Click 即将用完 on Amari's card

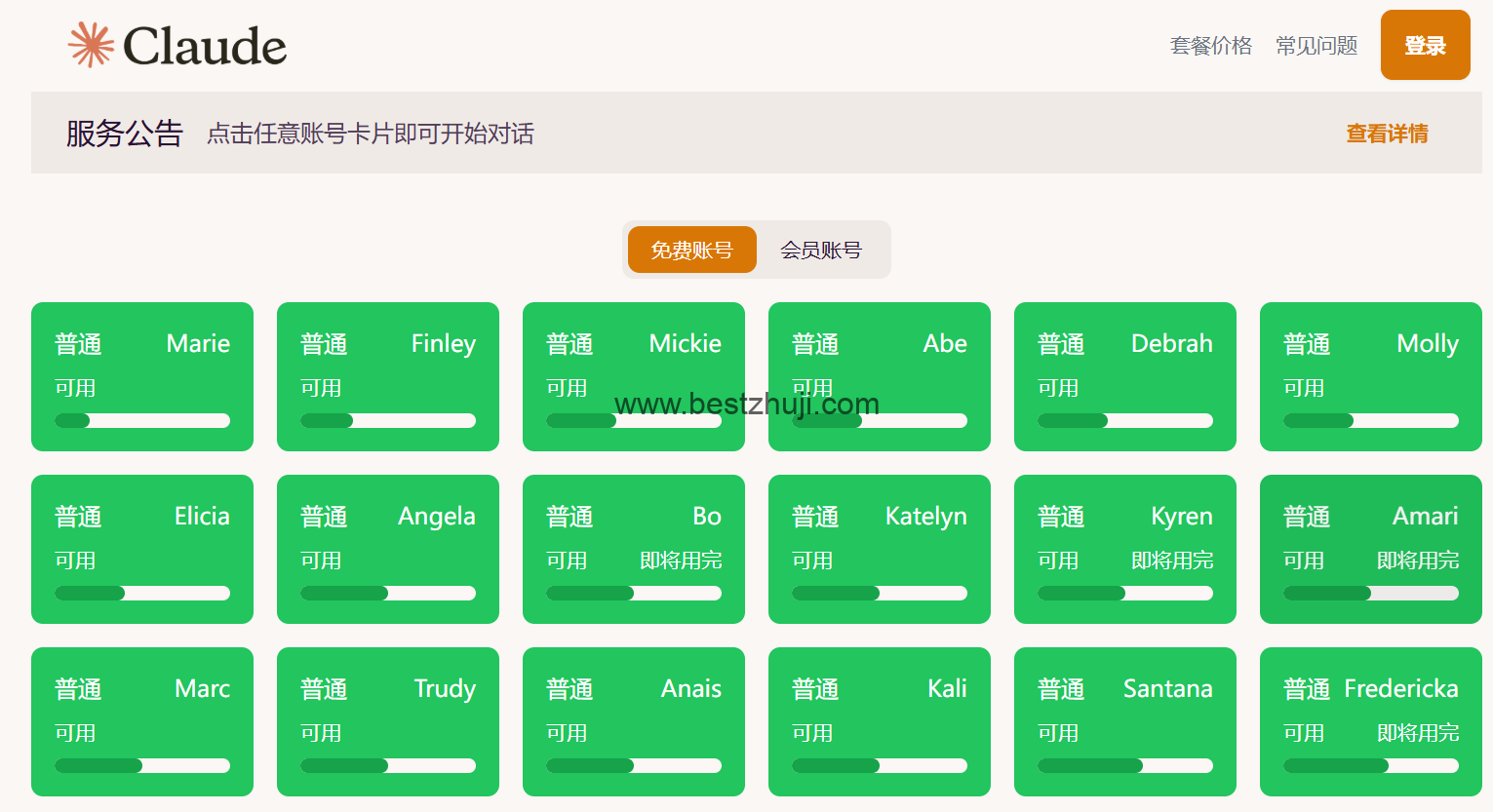[1418, 561]
